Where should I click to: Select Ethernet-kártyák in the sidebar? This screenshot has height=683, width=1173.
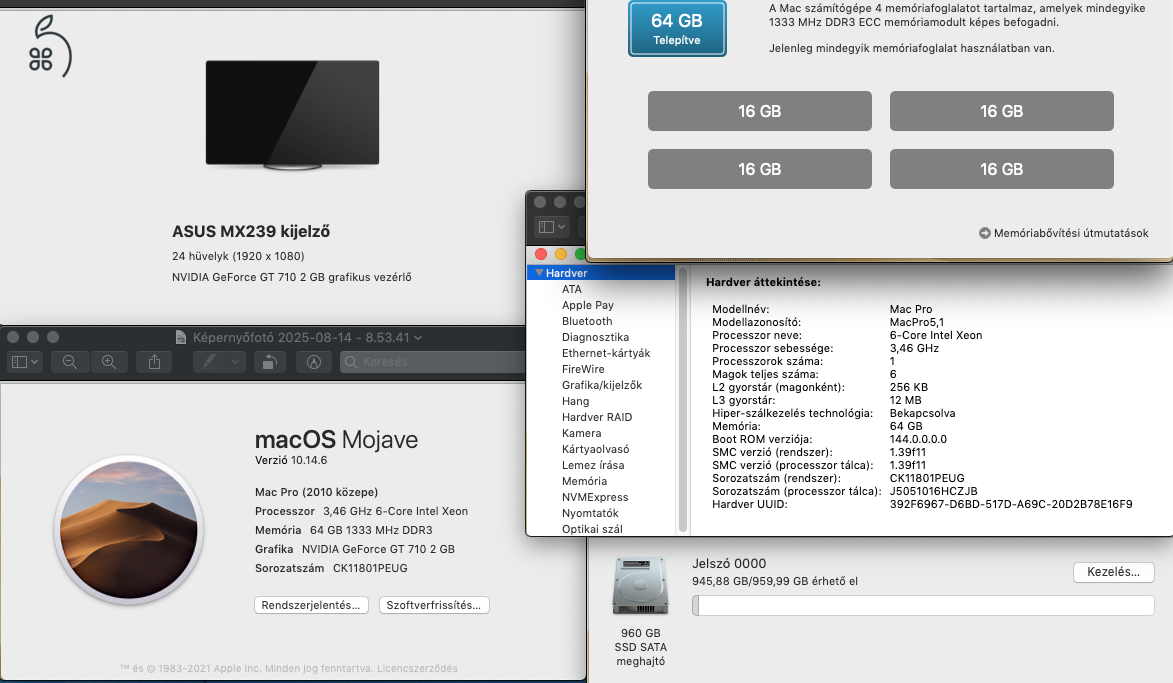coord(606,353)
